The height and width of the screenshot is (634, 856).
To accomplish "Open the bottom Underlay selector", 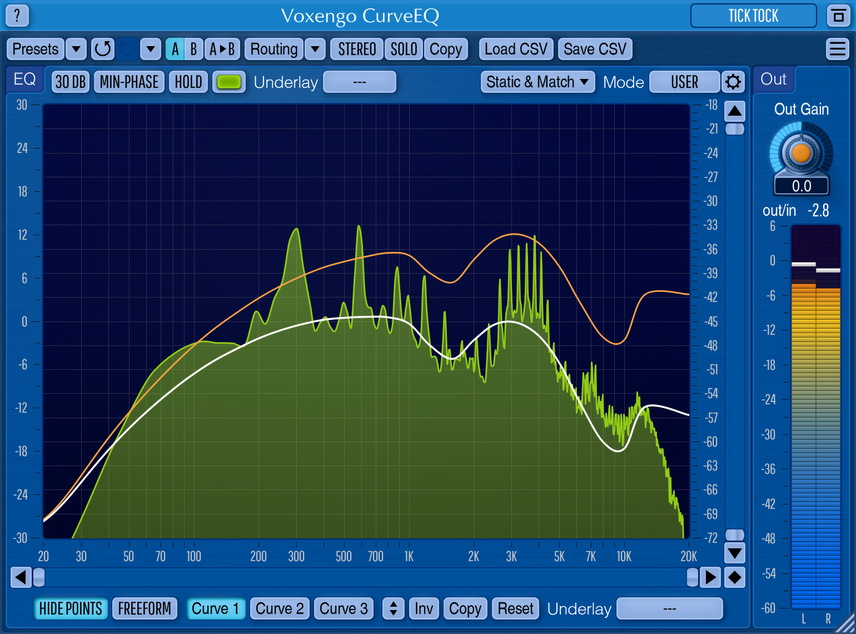I will pyautogui.click(x=670, y=608).
